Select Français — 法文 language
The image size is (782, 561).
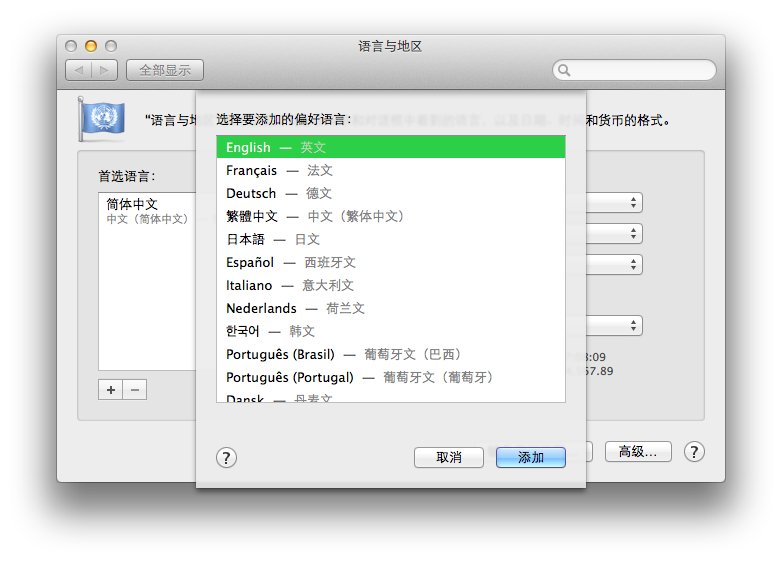point(391,170)
